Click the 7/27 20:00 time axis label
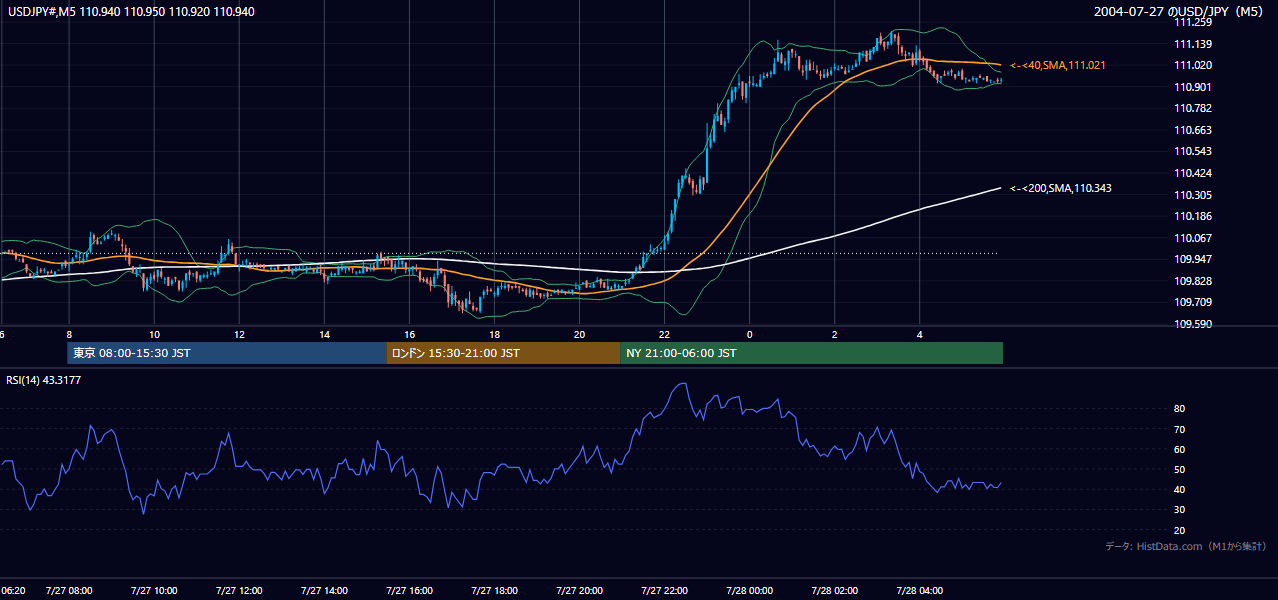The image size is (1278, 600). point(580,591)
